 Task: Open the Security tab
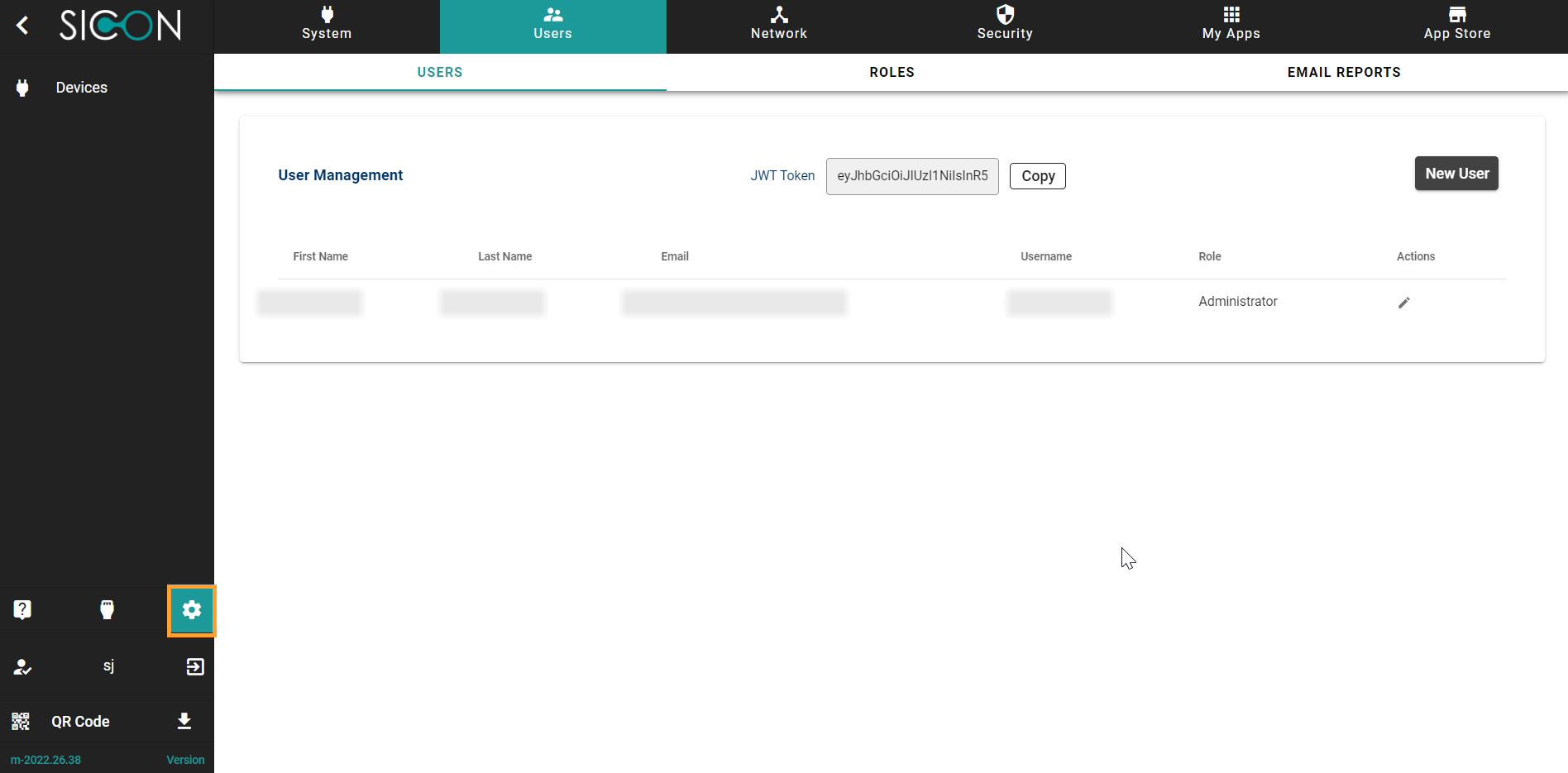[x=1005, y=26]
